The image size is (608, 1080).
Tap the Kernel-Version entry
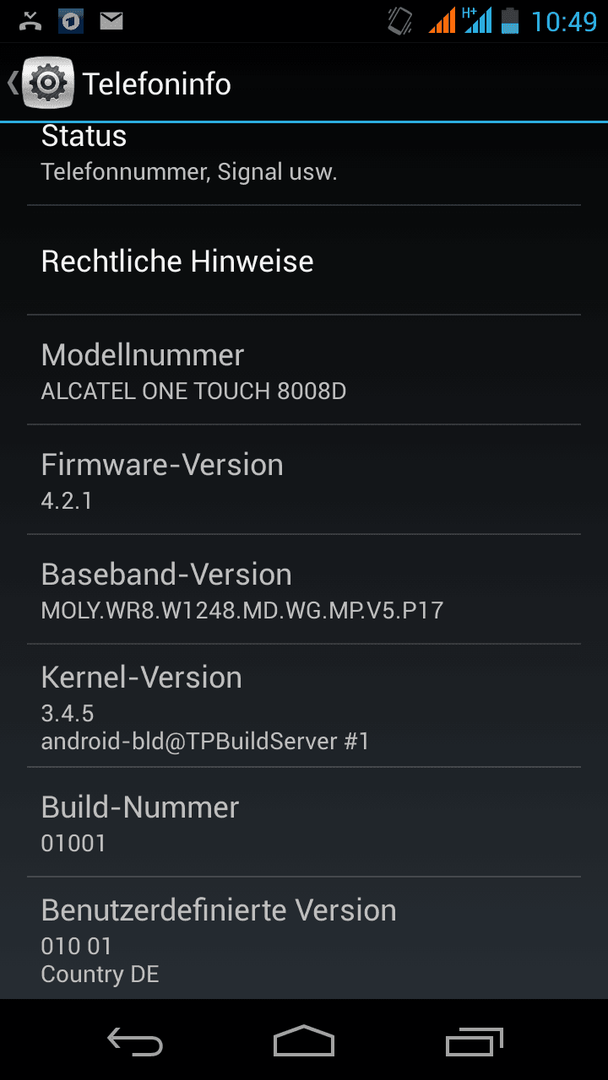click(304, 705)
